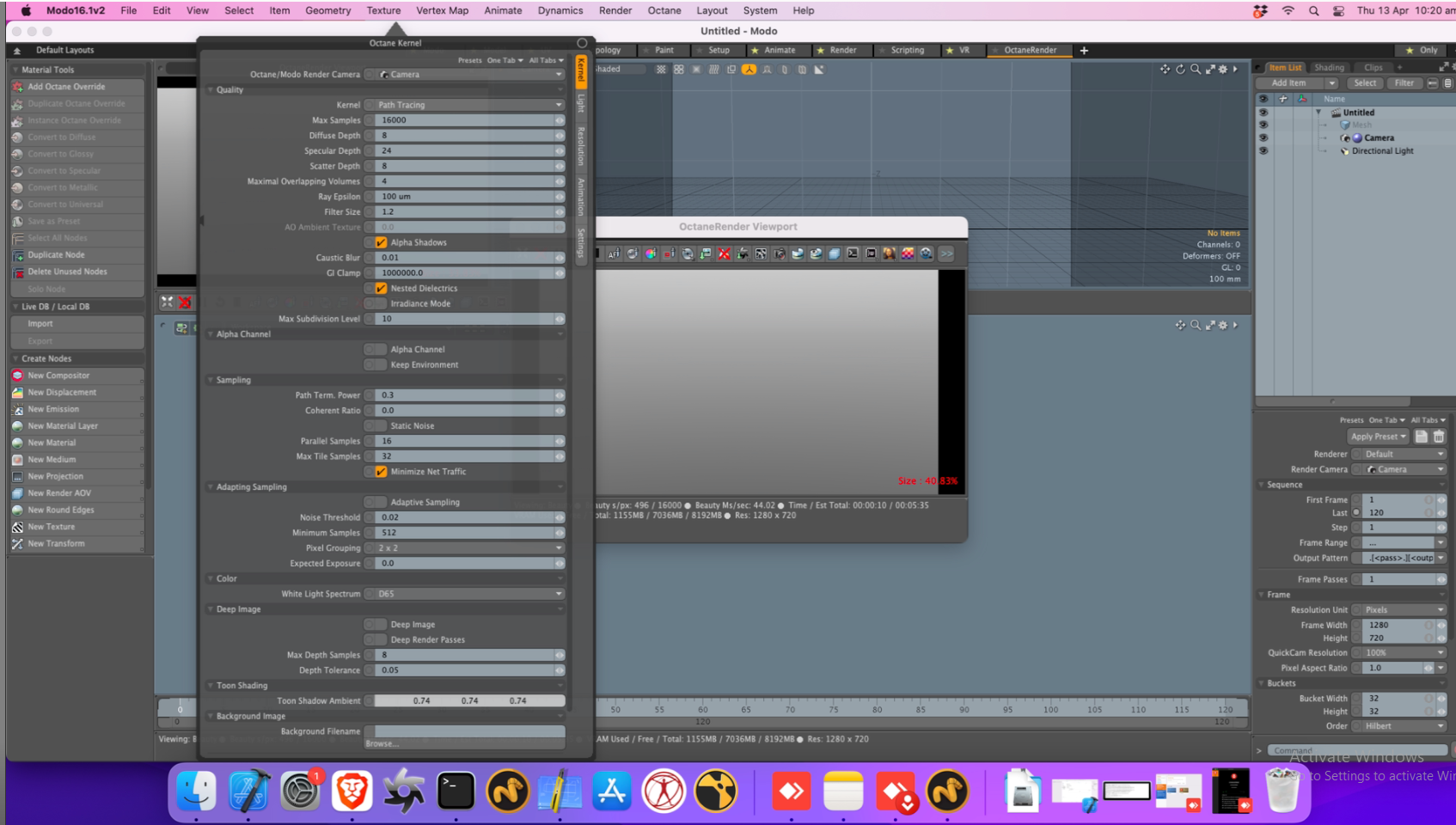1456x825 pixels.
Task: Toggle visibility of the Camera item
Action: [1263, 137]
